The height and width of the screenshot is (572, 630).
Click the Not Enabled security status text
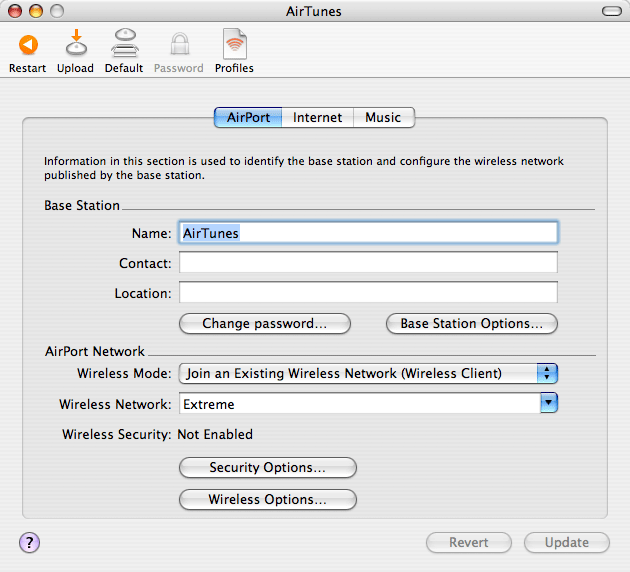(215, 435)
